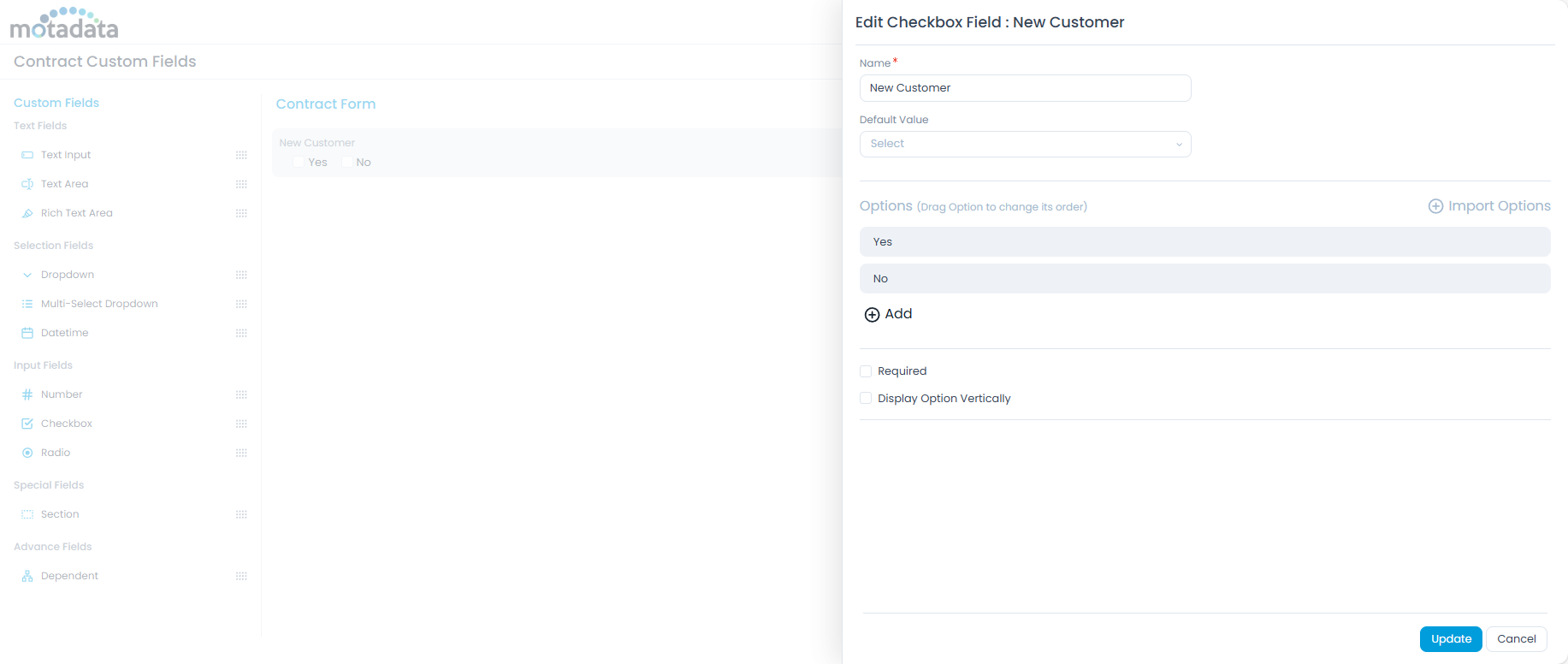The width and height of the screenshot is (1568, 664).
Task: Select the Text Area field item
Action: coord(64,184)
